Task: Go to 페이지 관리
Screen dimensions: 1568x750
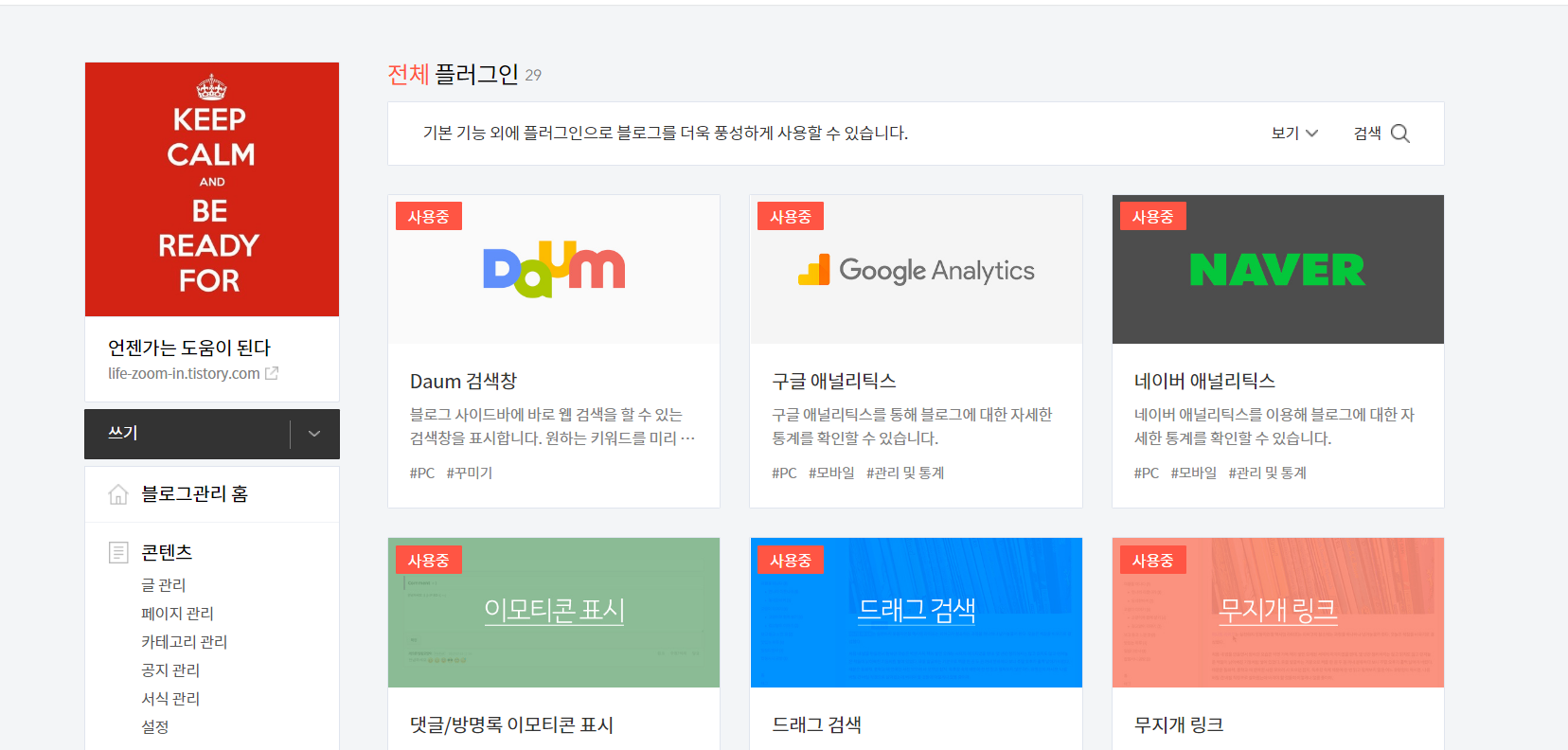Action: pyautogui.click(x=177, y=614)
